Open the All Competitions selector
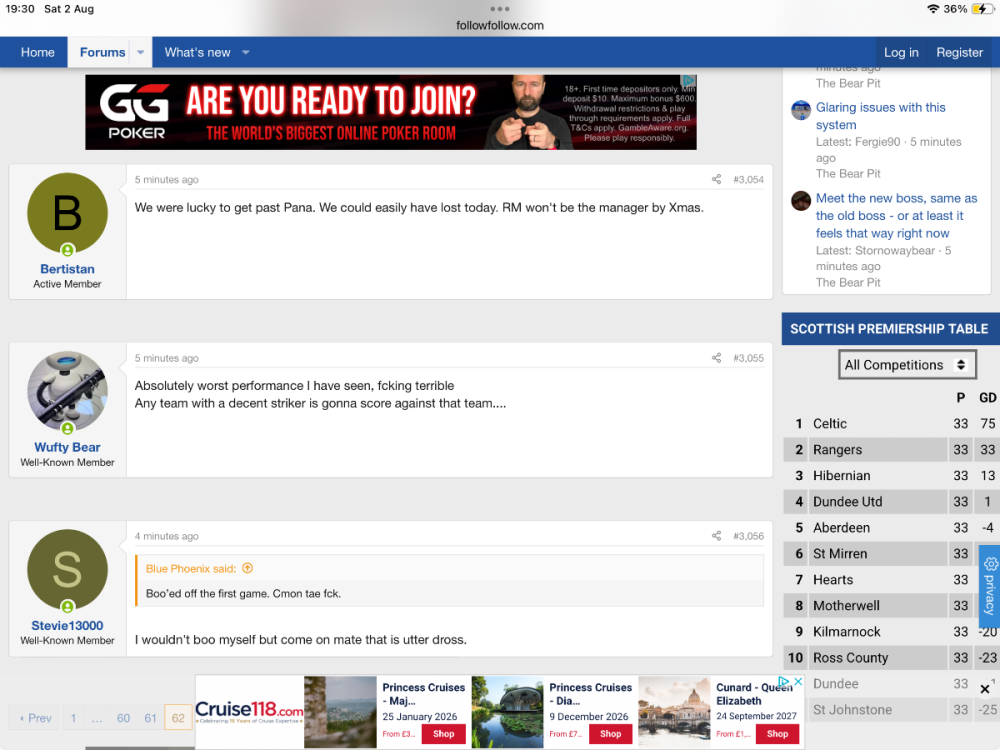 click(907, 364)
